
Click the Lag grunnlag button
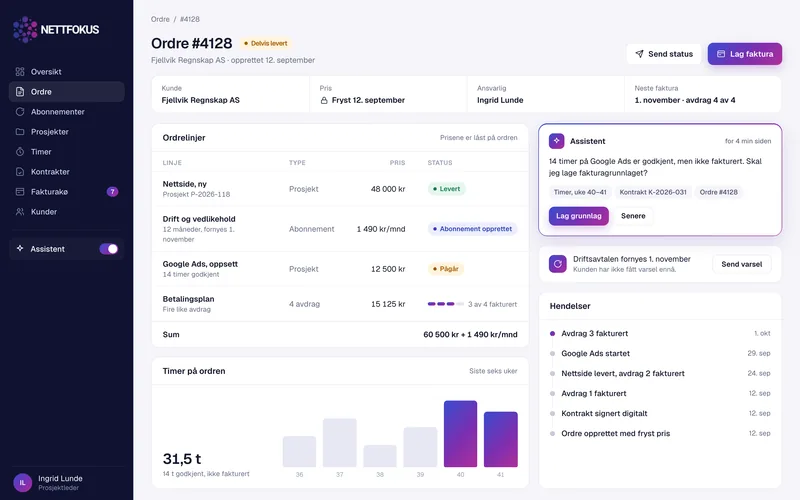(579, 216)
